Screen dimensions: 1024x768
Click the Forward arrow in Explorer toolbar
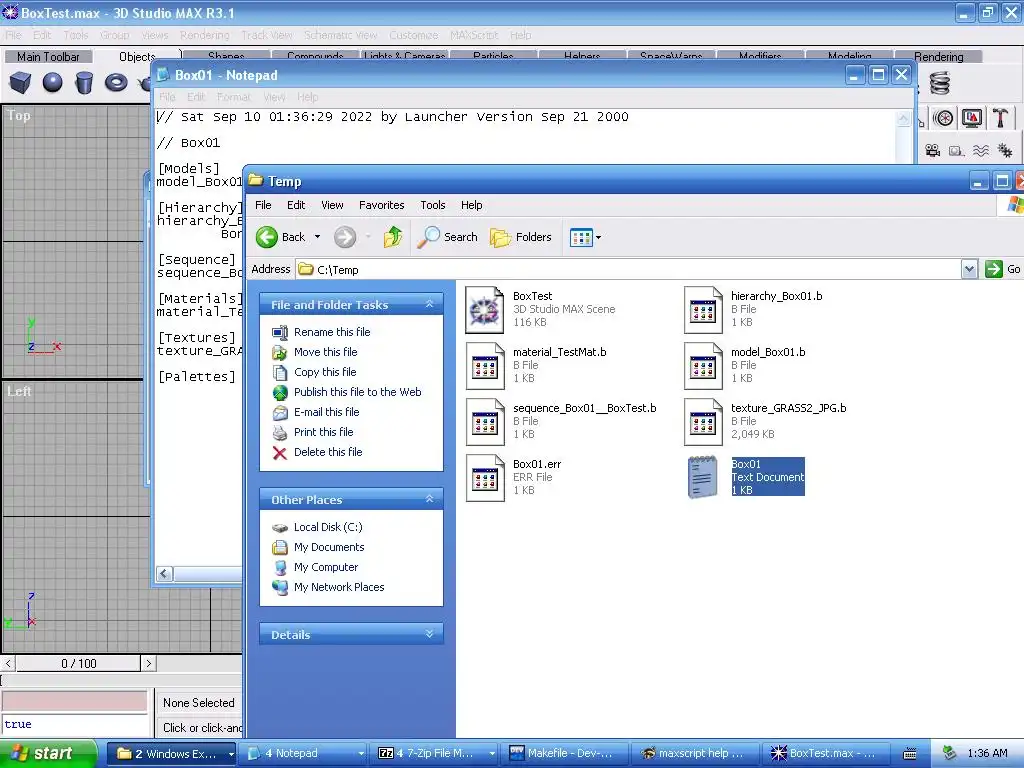345,237
